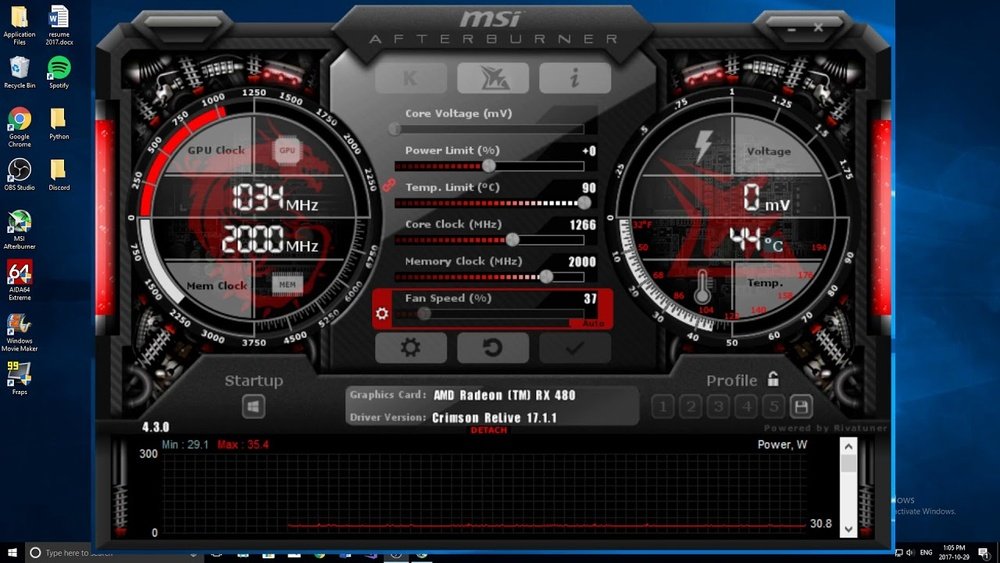This screenshot has height=563, width=1000.
Task: Click the link icon beside Power Limit
Action: [391, 185]
